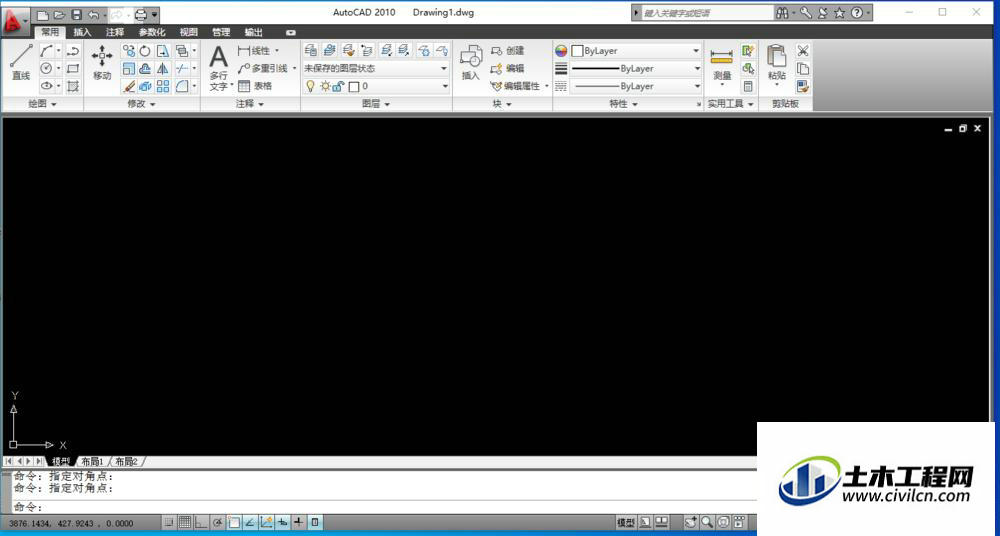Image resolution: width=1000 pixels, height=536 pixels.
Task: Click the binoculars search icon
Action: coord(782,13)
